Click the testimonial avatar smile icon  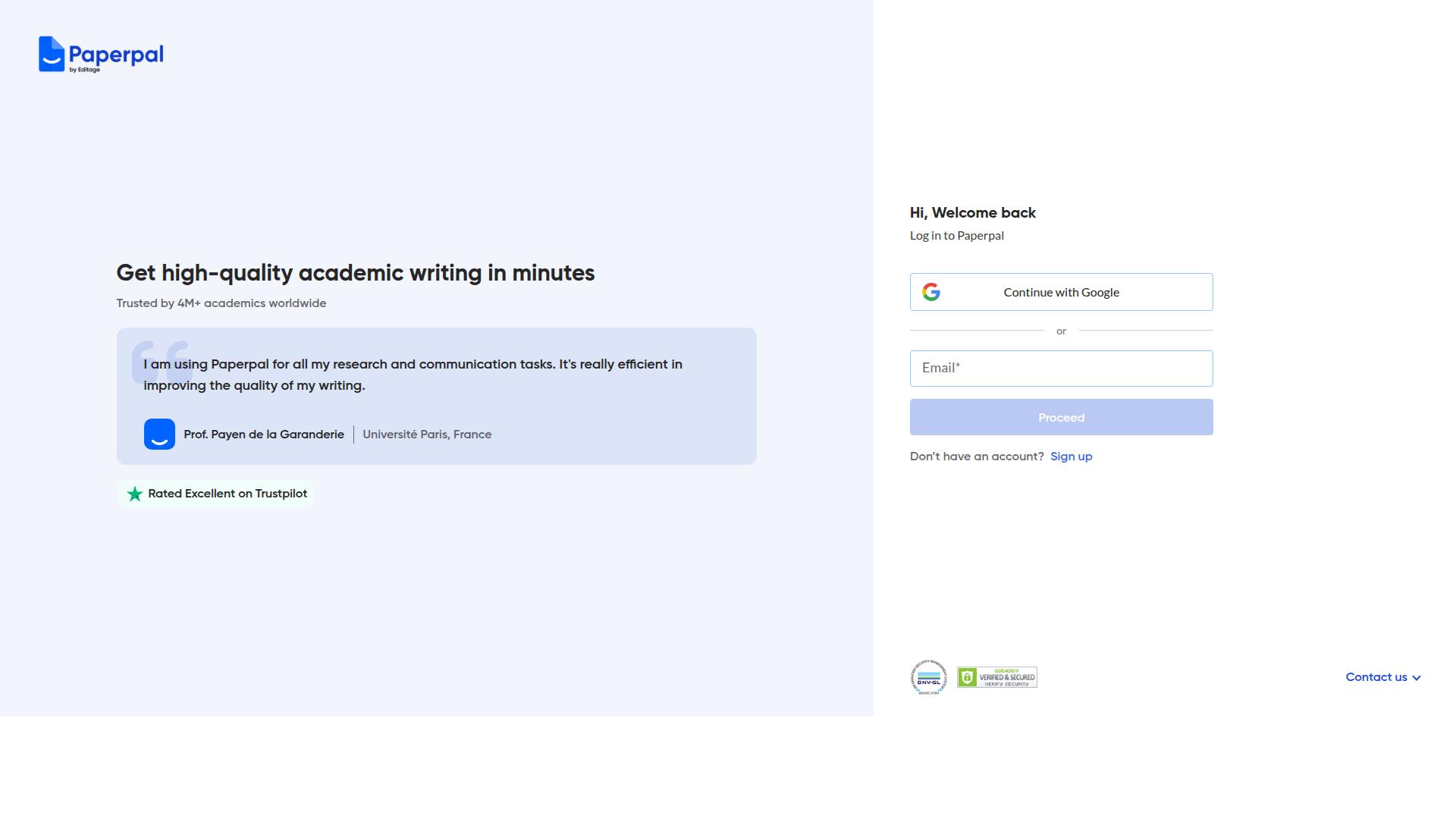[159, 435]
